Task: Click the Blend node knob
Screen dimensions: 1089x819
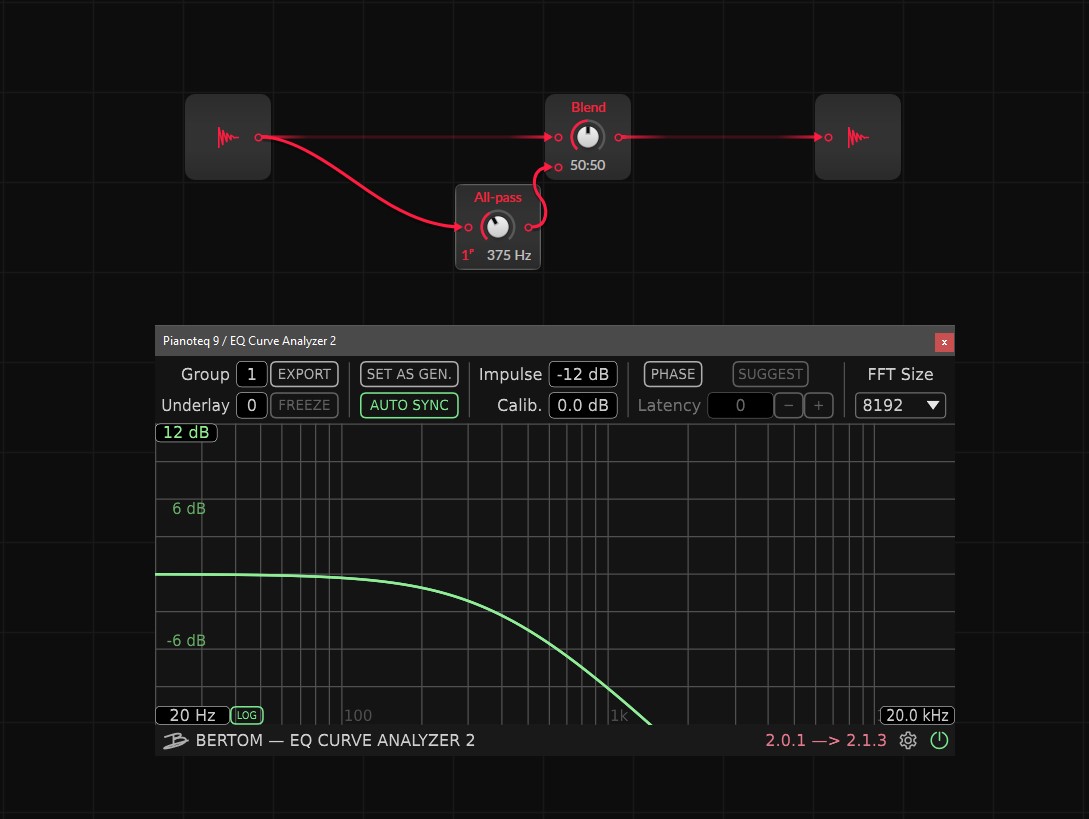Action: pos(588,137)
